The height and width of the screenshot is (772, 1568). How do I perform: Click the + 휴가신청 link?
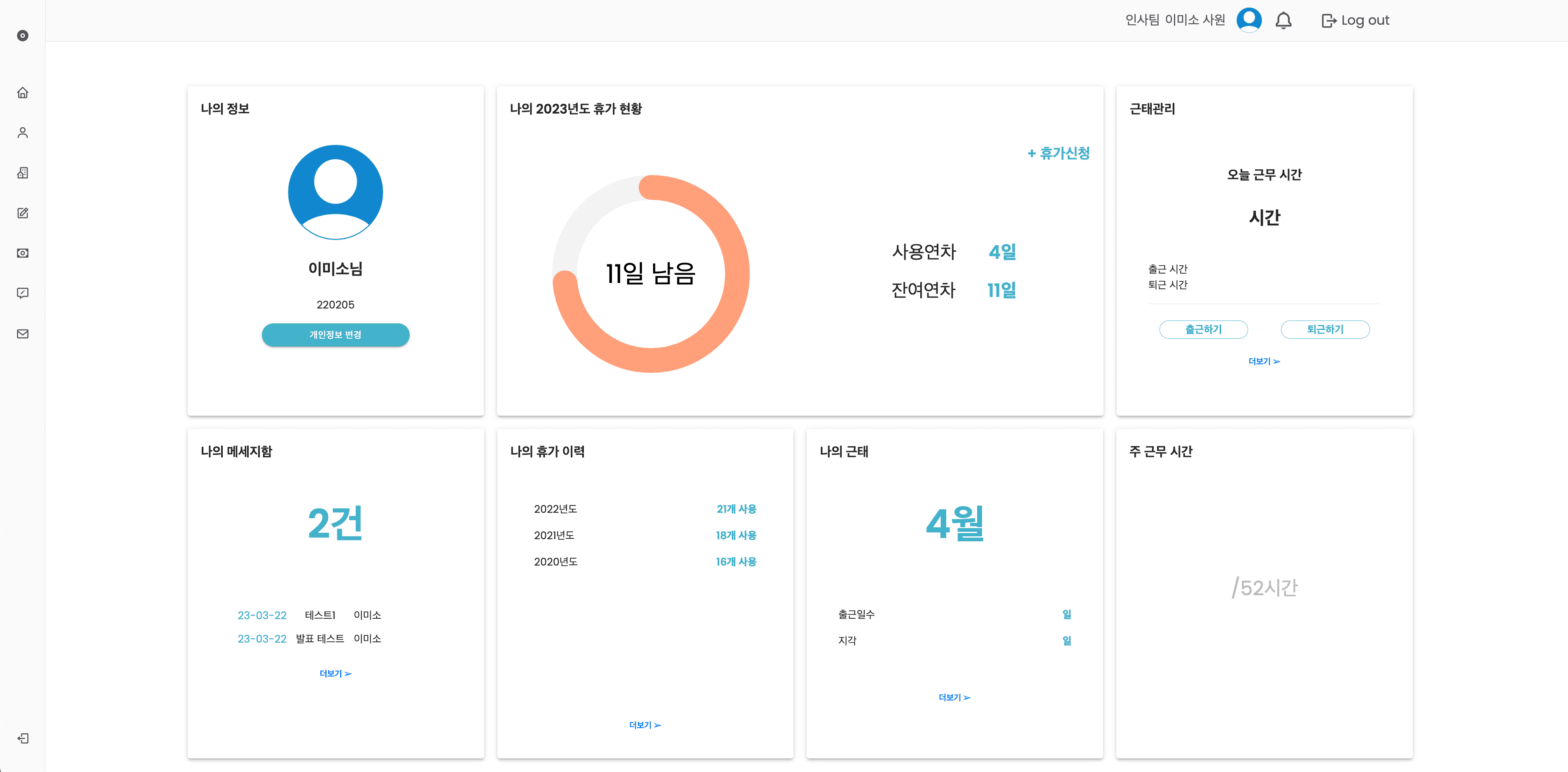point(1059,153)
